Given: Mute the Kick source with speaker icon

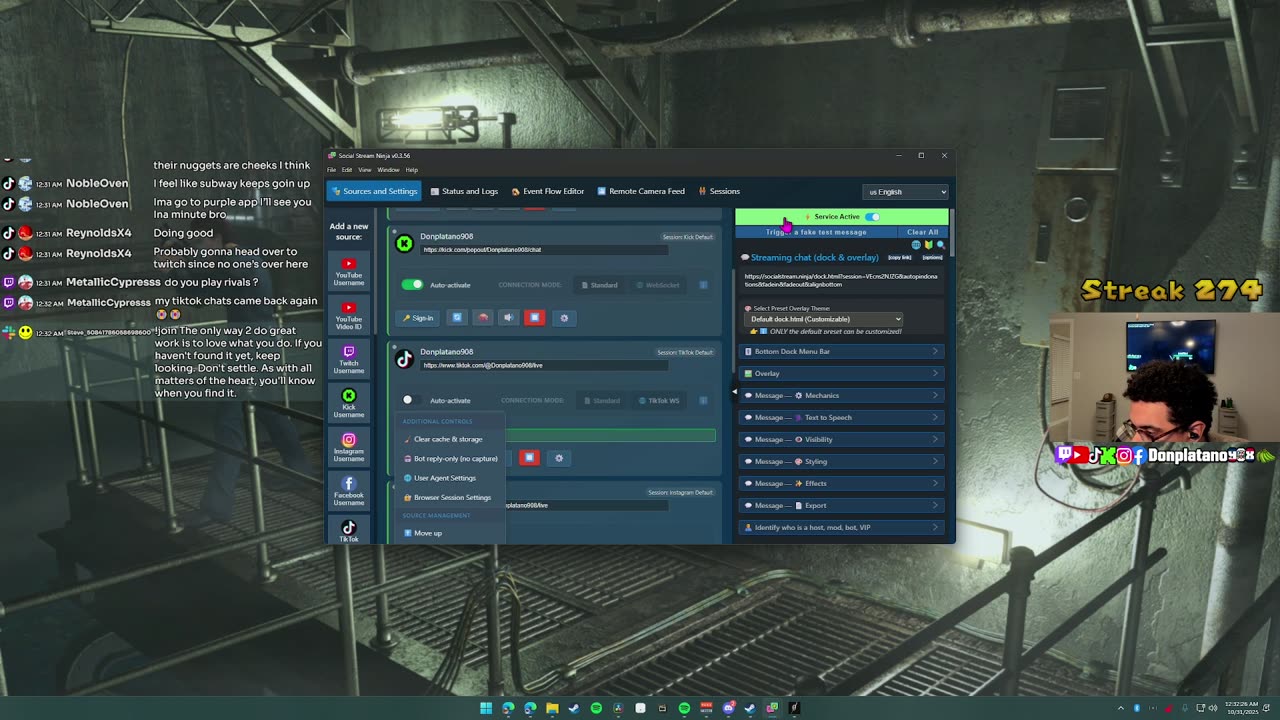Looking at the screenshot, I should tap(508, 318).
